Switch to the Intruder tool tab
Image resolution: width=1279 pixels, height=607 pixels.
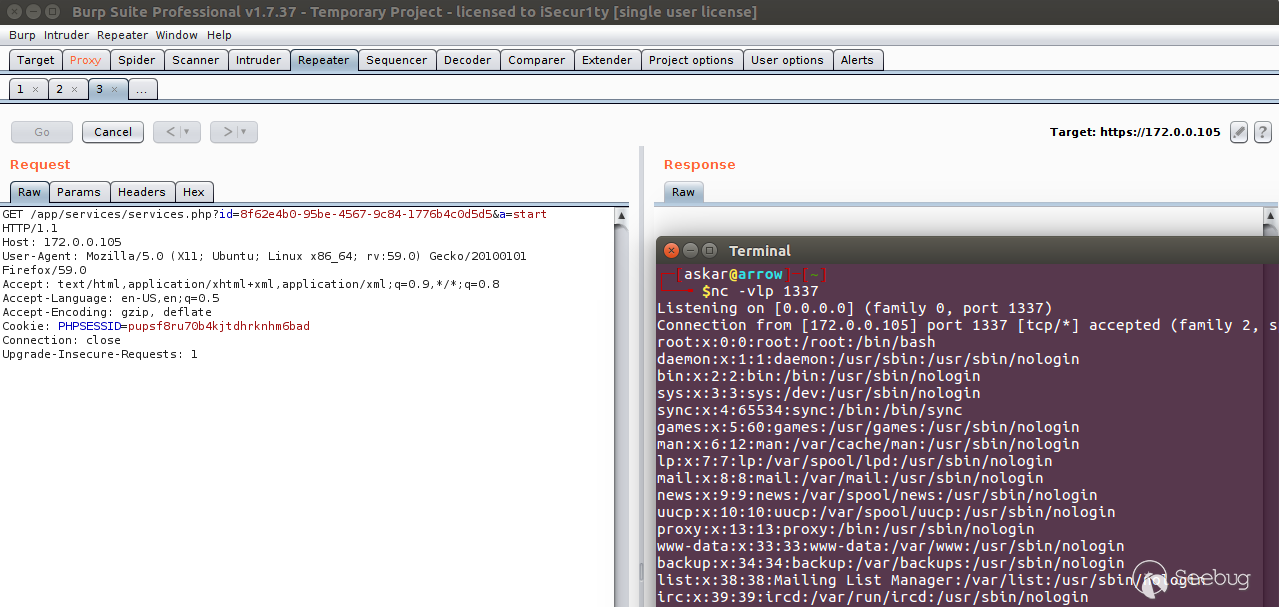(259, 60)
